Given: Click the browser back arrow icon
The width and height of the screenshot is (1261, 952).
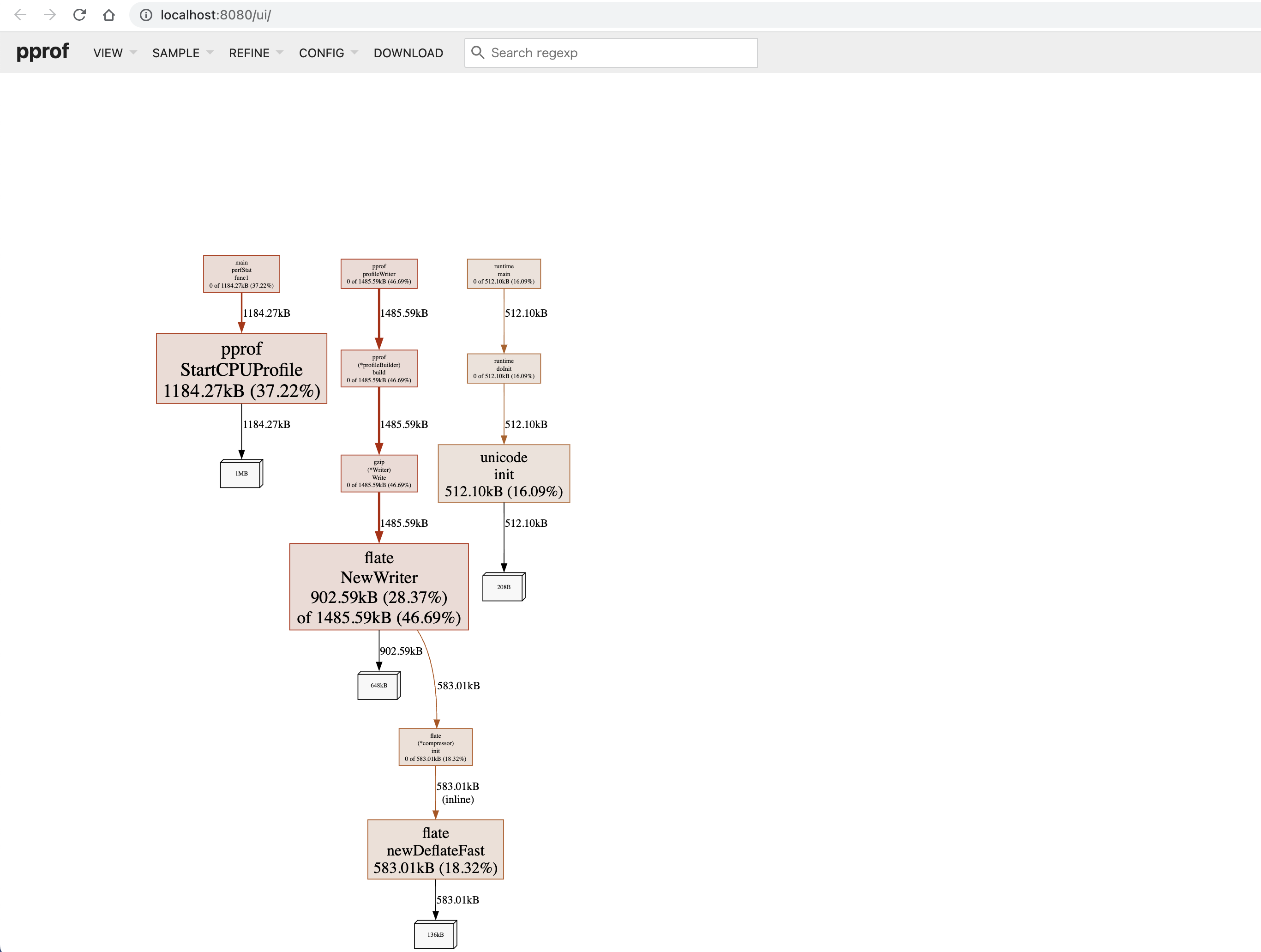Looking at the screenshot, I should [x=20, y=15].
